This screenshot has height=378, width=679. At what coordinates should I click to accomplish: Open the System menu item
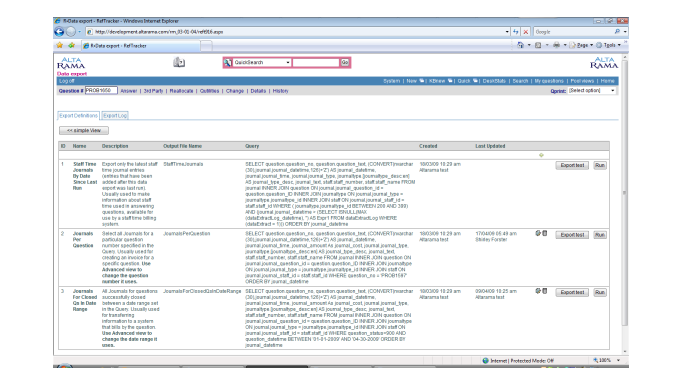pyautogui.click(x=391, y=81)
